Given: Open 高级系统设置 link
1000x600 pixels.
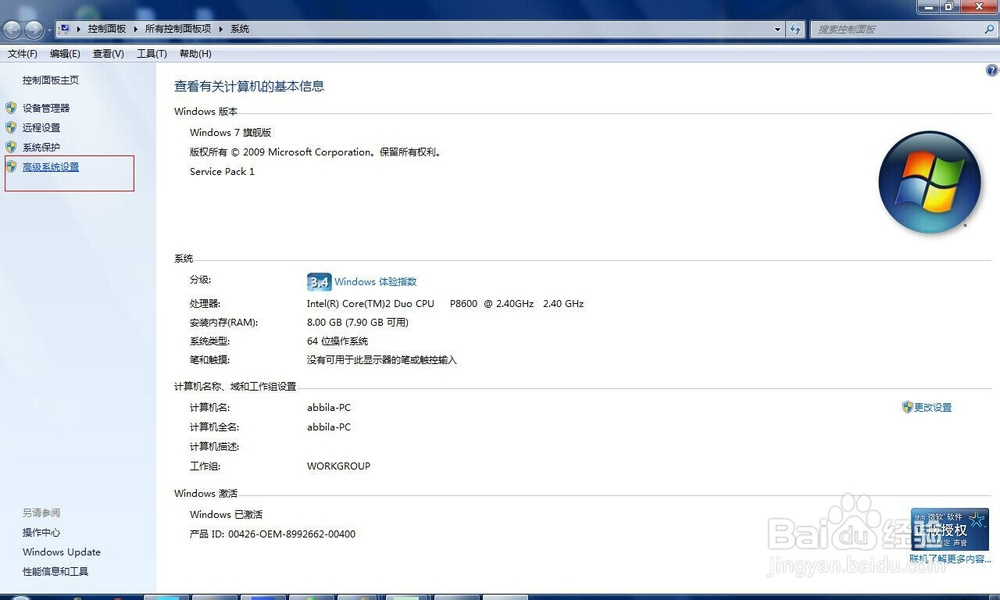Looking at the screenshot, I should [51, 167].
